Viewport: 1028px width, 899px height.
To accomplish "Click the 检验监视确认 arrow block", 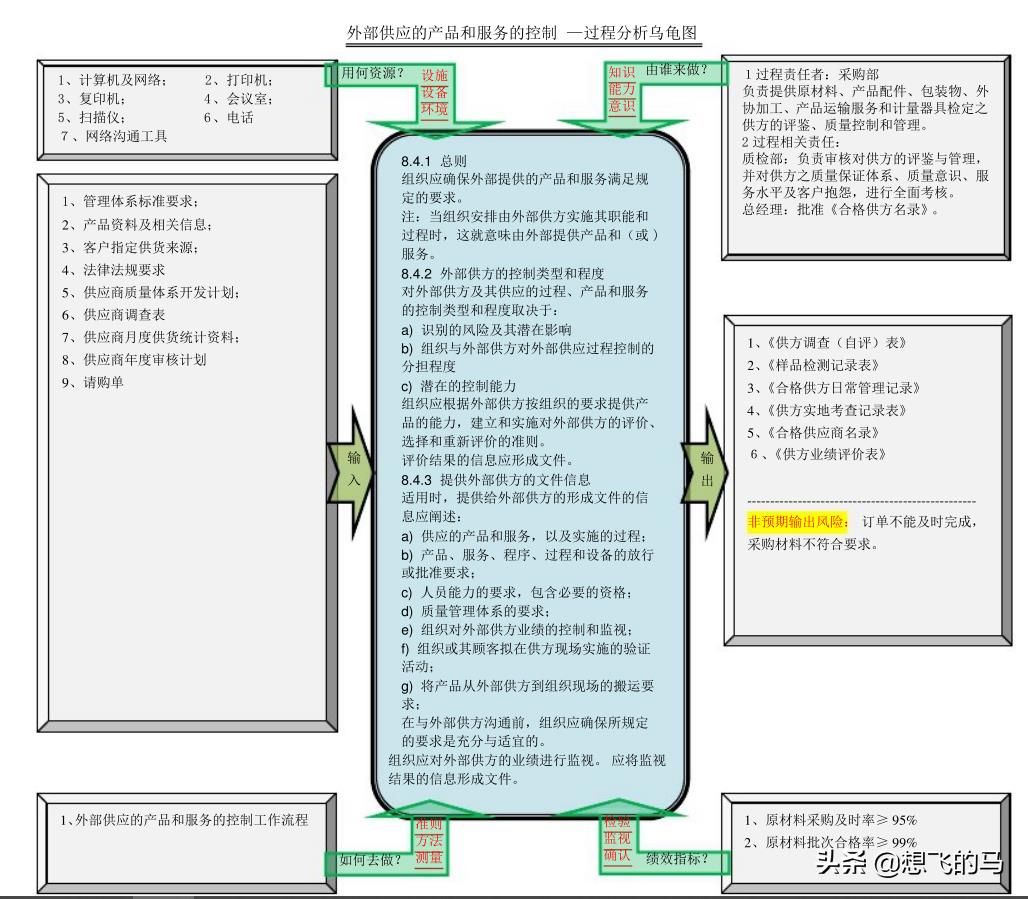I will (617, 839).
